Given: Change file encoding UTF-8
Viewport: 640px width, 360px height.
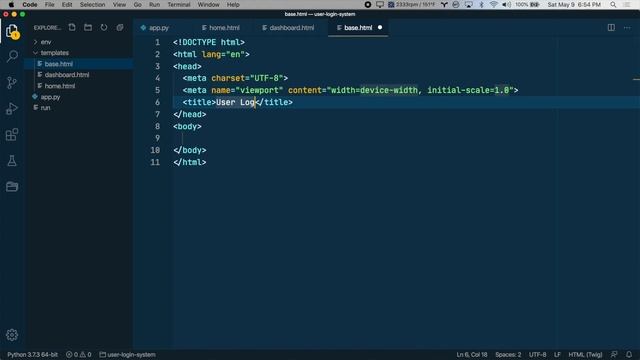Looking at the screenshot, I should 538,354.
